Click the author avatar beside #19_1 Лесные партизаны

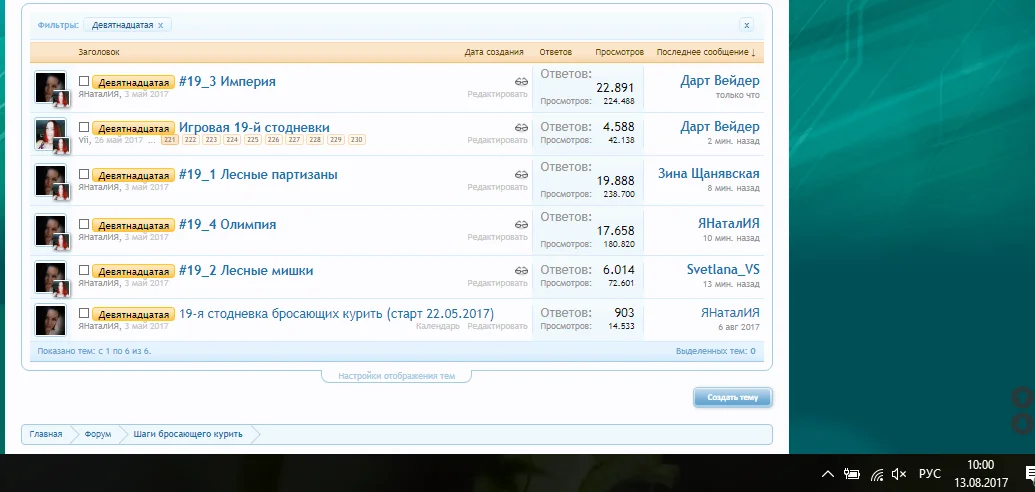pyautogui.click(x=50, y=180)
